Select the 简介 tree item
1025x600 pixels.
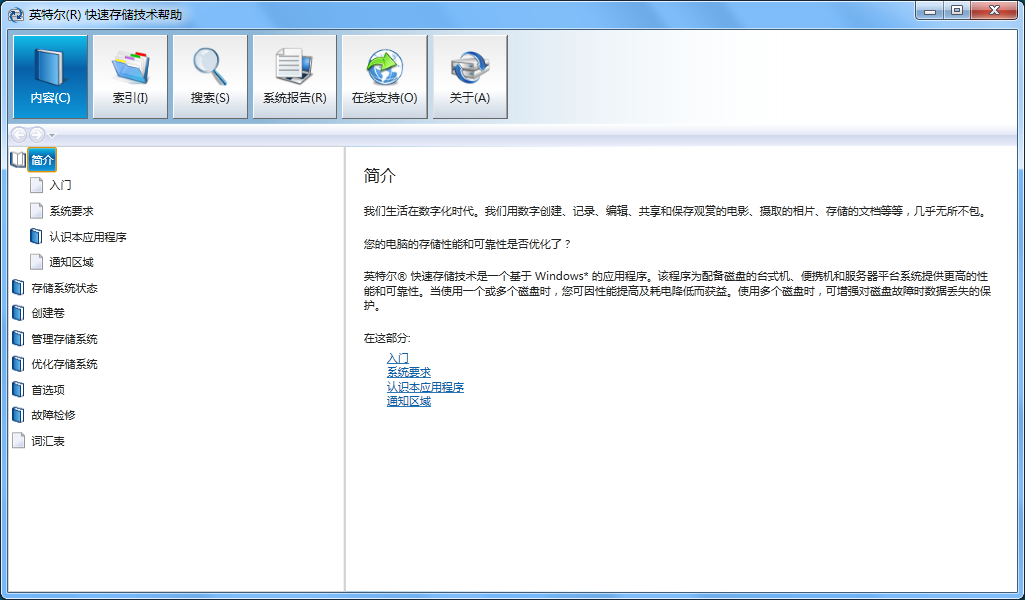tap(42, 159)
